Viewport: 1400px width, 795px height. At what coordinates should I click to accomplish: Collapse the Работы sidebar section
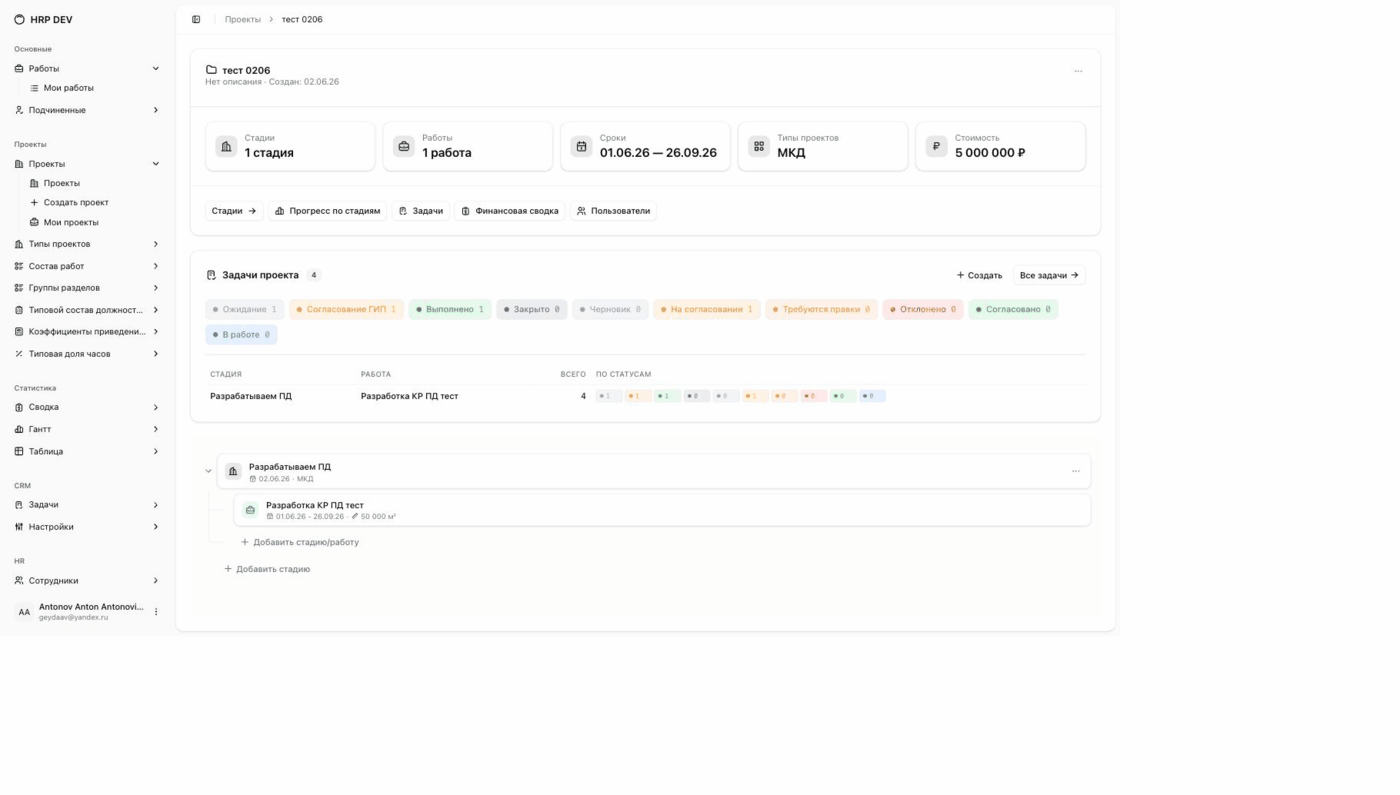(156, 68)
